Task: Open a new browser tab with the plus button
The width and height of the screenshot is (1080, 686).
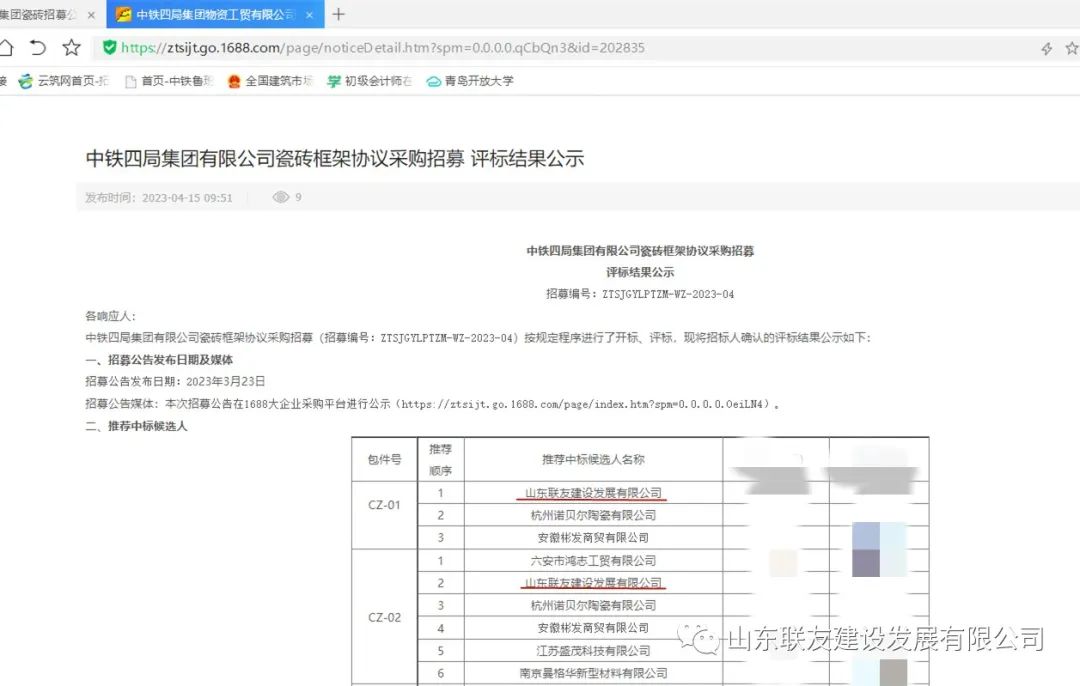Action: coord(338,14)
